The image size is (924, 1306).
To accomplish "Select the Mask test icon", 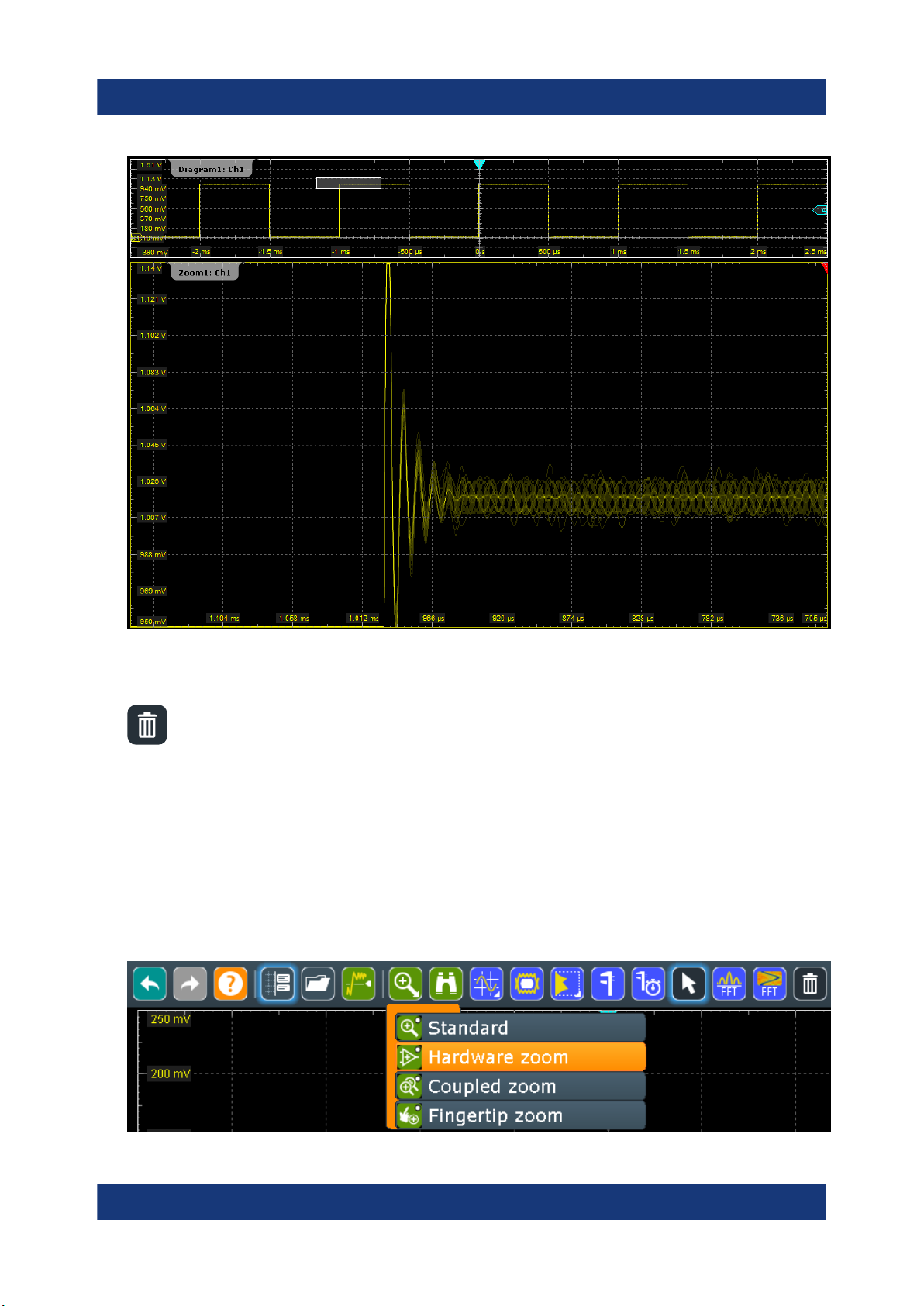I will [x=527, y=984].
